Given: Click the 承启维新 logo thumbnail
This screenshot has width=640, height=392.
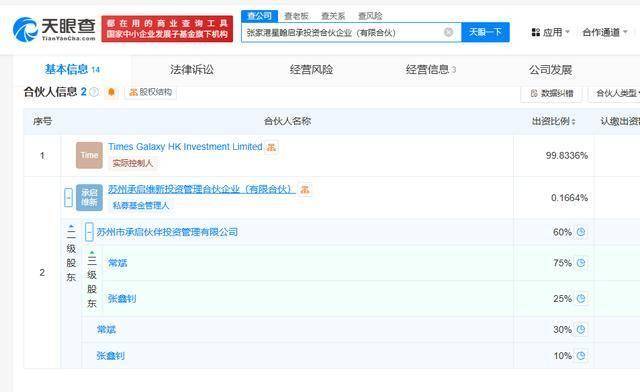Looking at the screenshot, I should pyautogui.click(x=89, y=198).
